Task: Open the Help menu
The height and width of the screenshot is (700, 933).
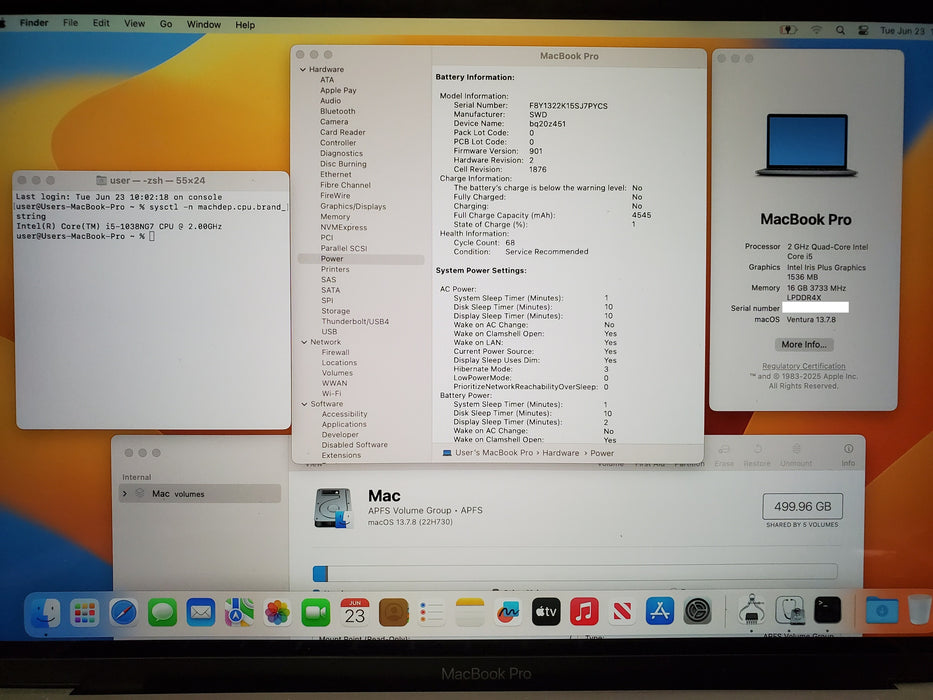Action: tap(245, 25)
